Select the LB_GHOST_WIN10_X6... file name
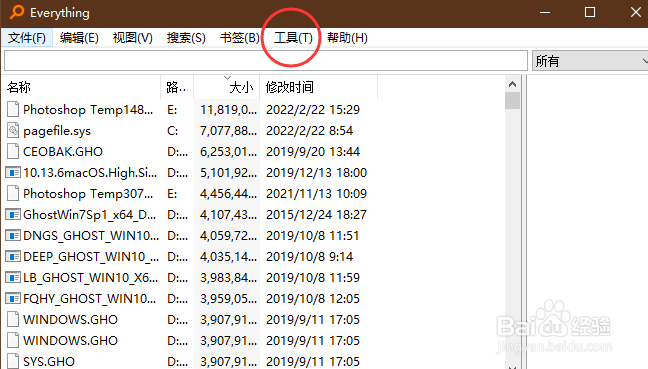Image resolution: width=648 pixels, height=369 pixels. [x=91, y=278]
